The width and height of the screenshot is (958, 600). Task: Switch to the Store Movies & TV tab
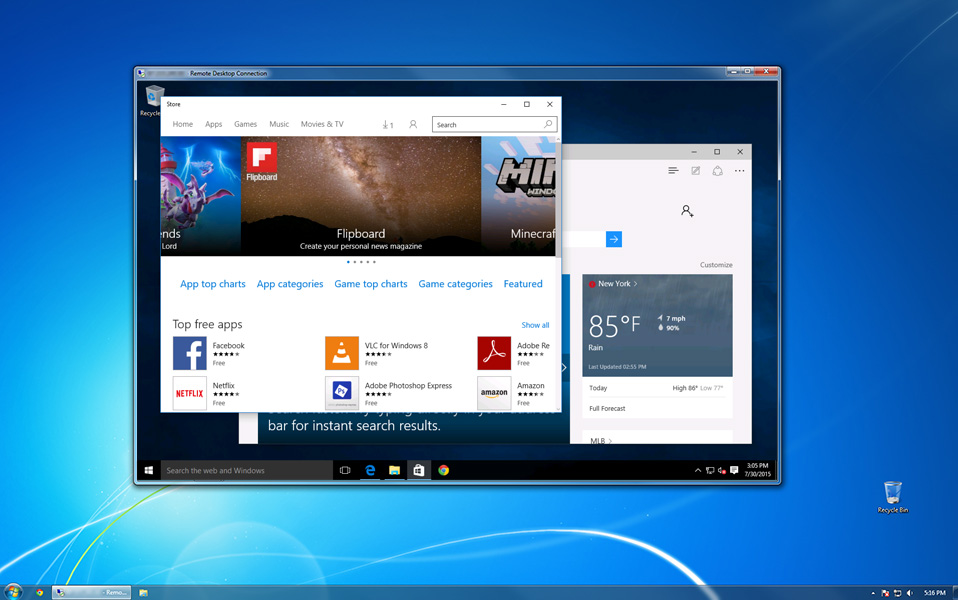point(322,124)
